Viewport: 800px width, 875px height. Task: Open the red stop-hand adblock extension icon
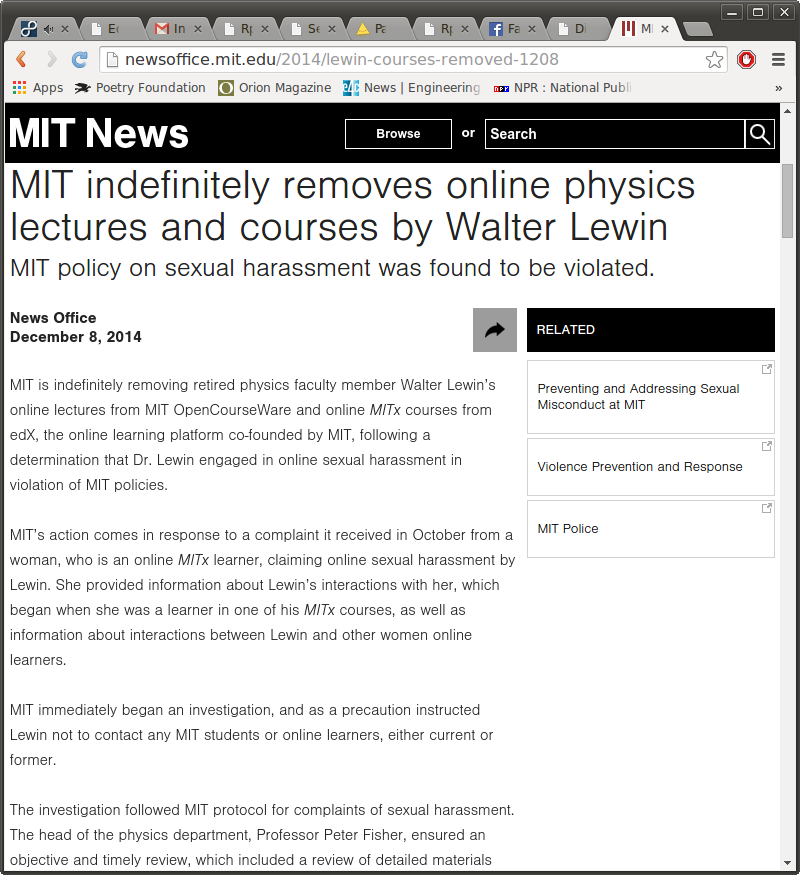746,59
